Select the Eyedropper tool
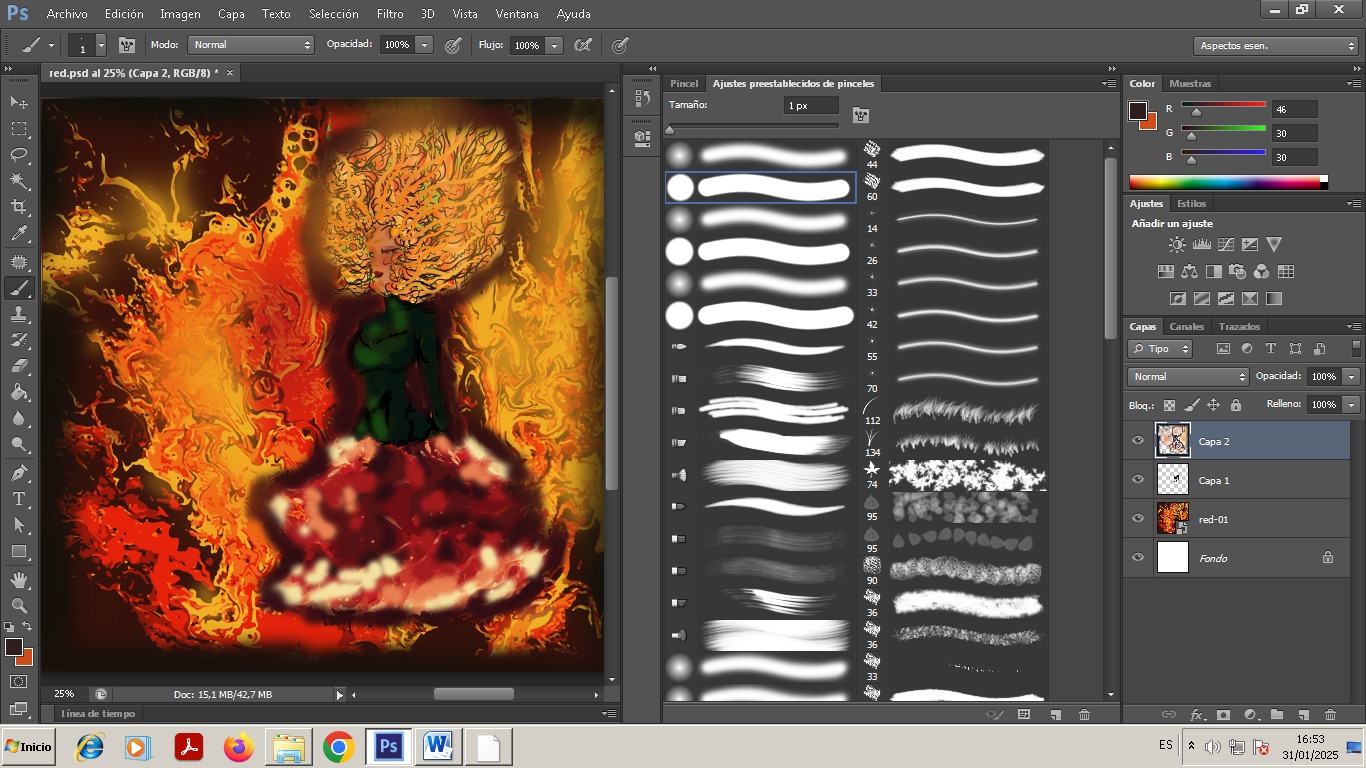1366x768 pixels. tap(19, 234)
